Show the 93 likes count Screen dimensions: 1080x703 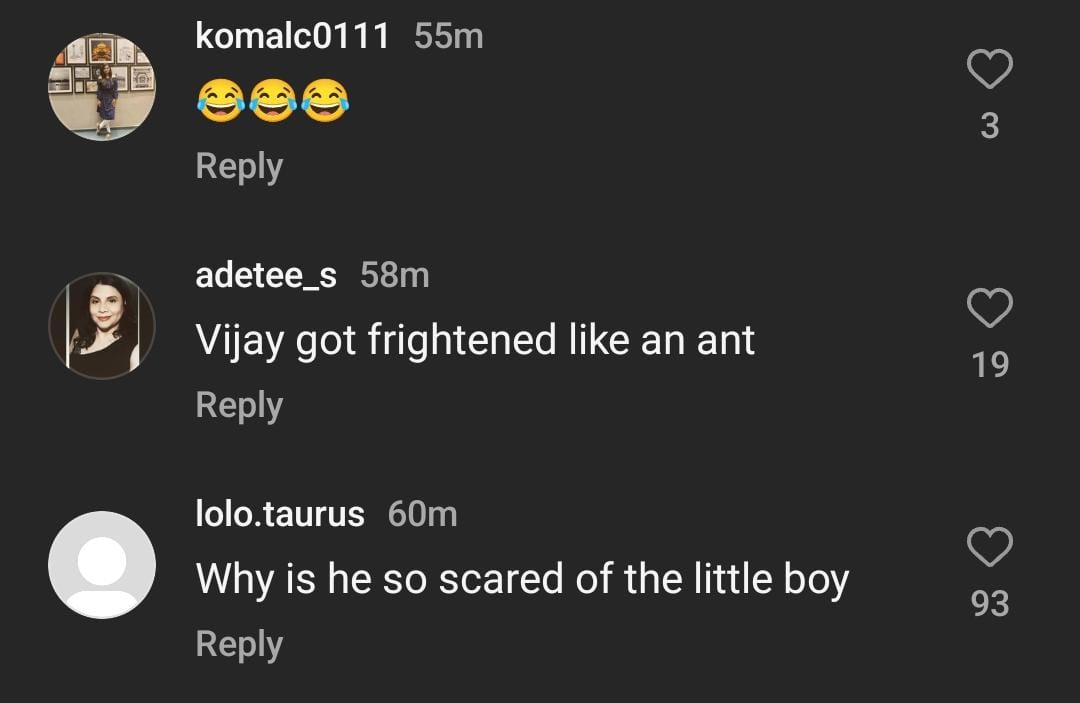990,604
